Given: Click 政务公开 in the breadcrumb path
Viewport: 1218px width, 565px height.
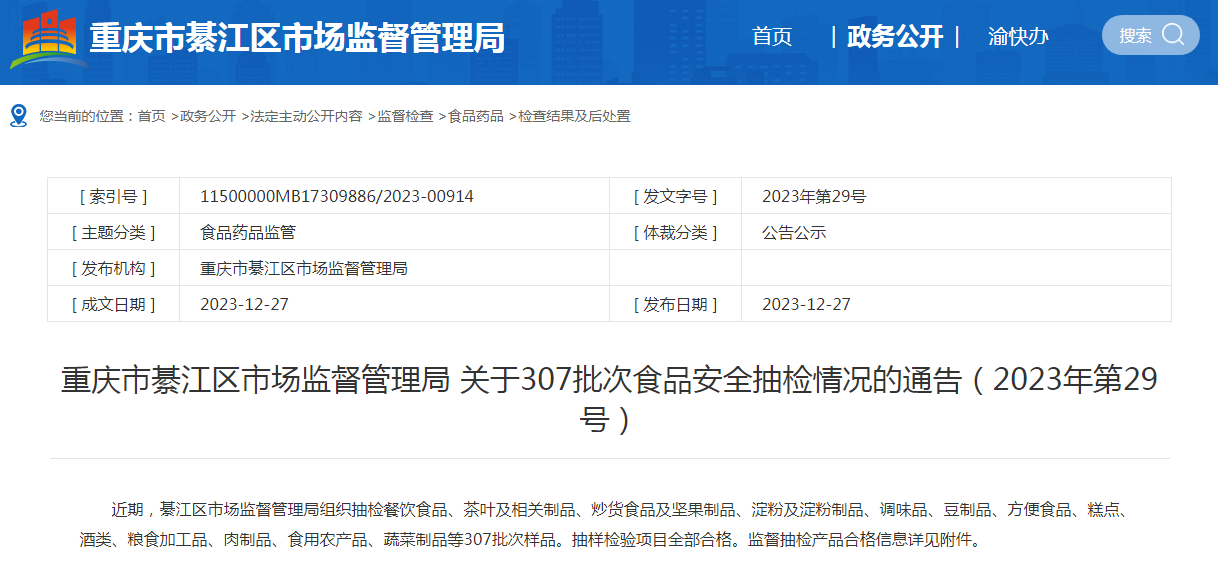Looking at the screenshot, I should pyautogui.click(x=208, y=116).
